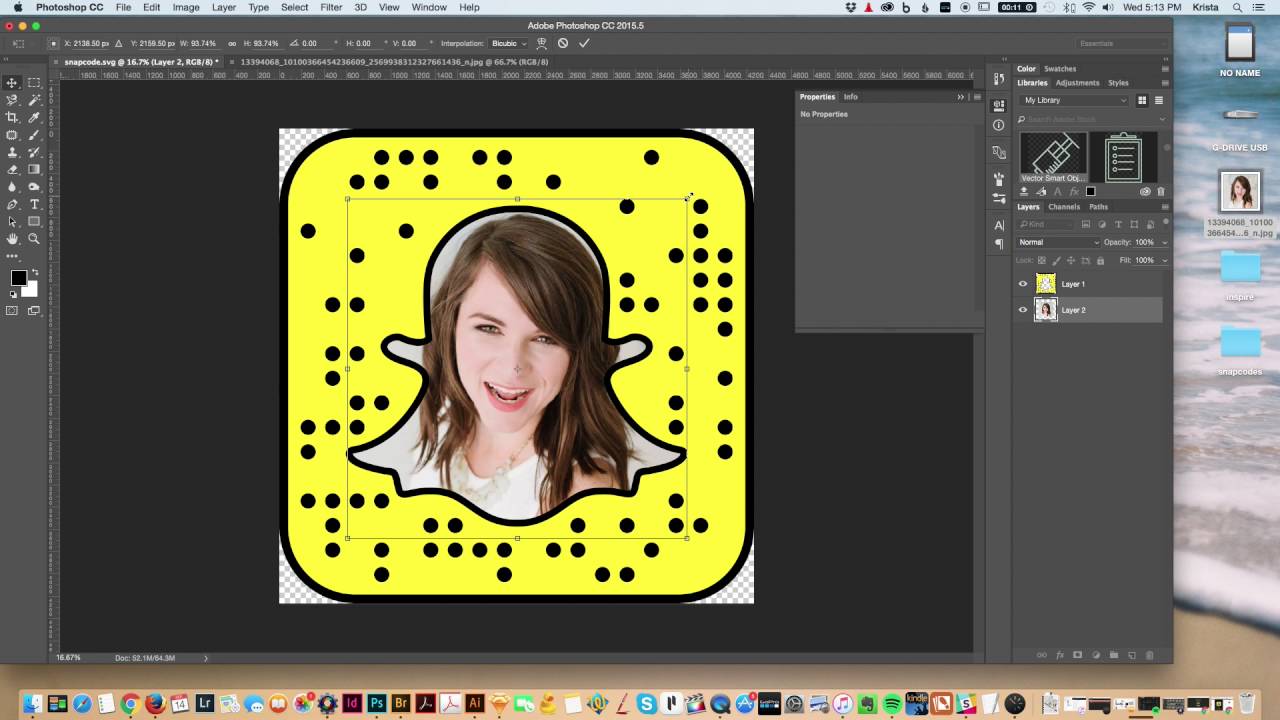Open the Select menu
The image size is (1280, 720).
(294, 7)
